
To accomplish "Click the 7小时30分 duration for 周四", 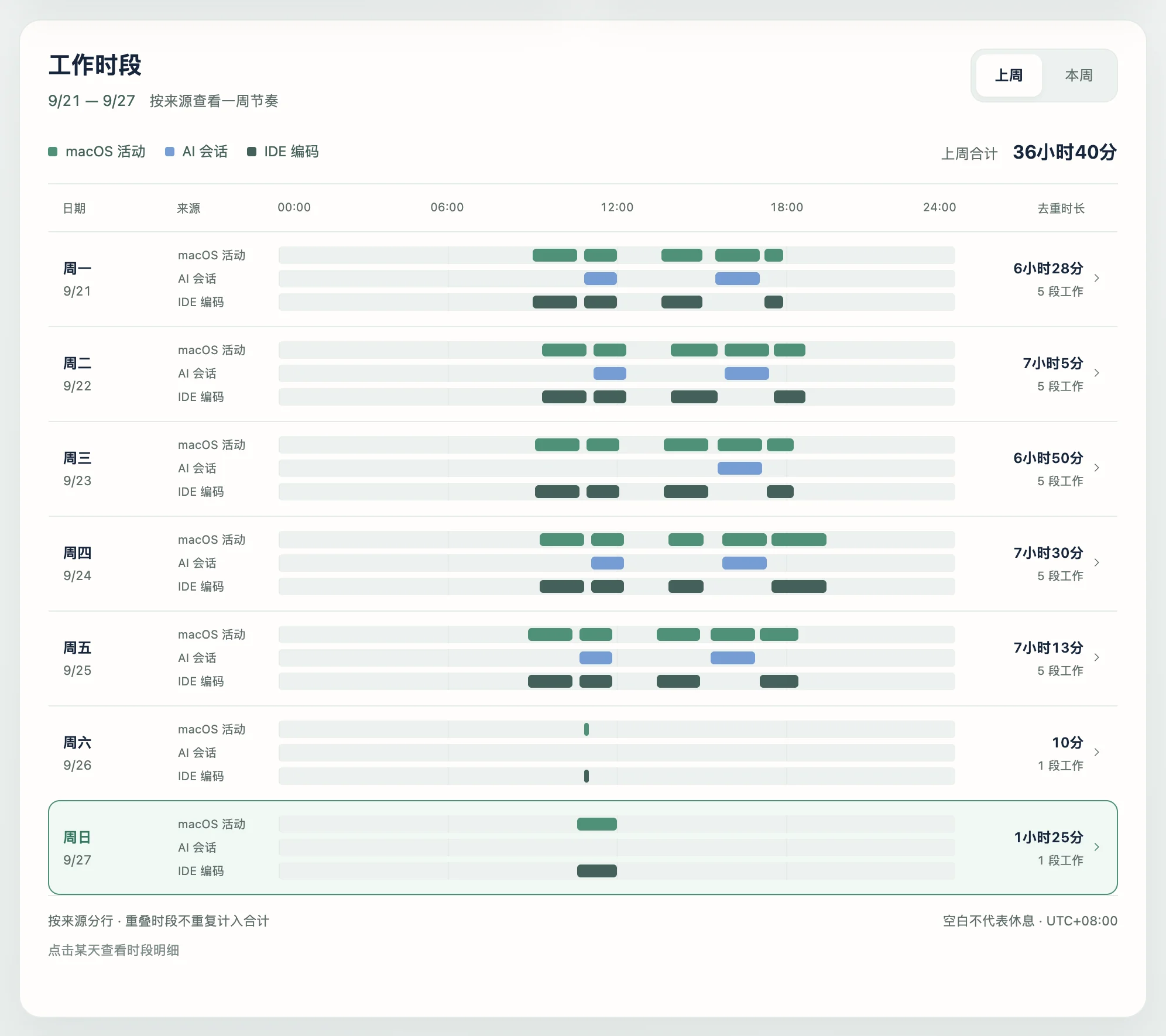I will click(x=1048, y=553).
